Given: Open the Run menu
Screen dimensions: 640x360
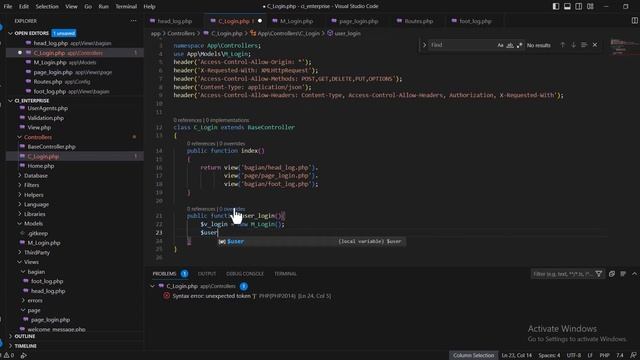Looking at the screenshot, I should pyautogui.click(x=104, y=7).
